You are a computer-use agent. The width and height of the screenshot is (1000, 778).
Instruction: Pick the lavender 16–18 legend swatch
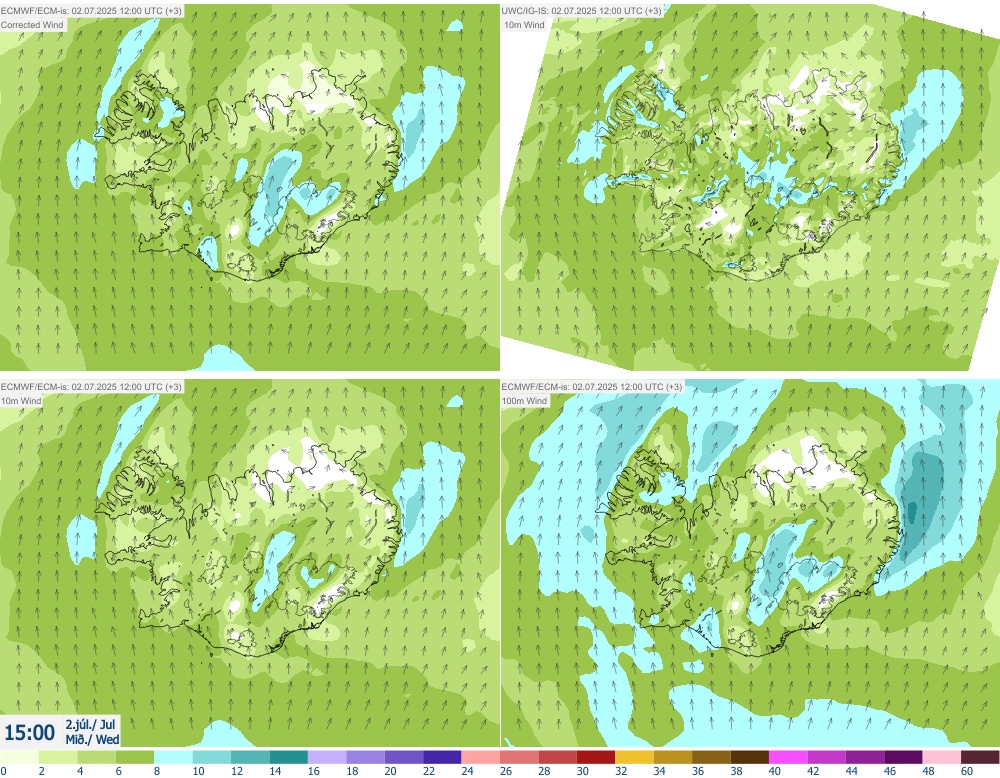coord(327,757)
